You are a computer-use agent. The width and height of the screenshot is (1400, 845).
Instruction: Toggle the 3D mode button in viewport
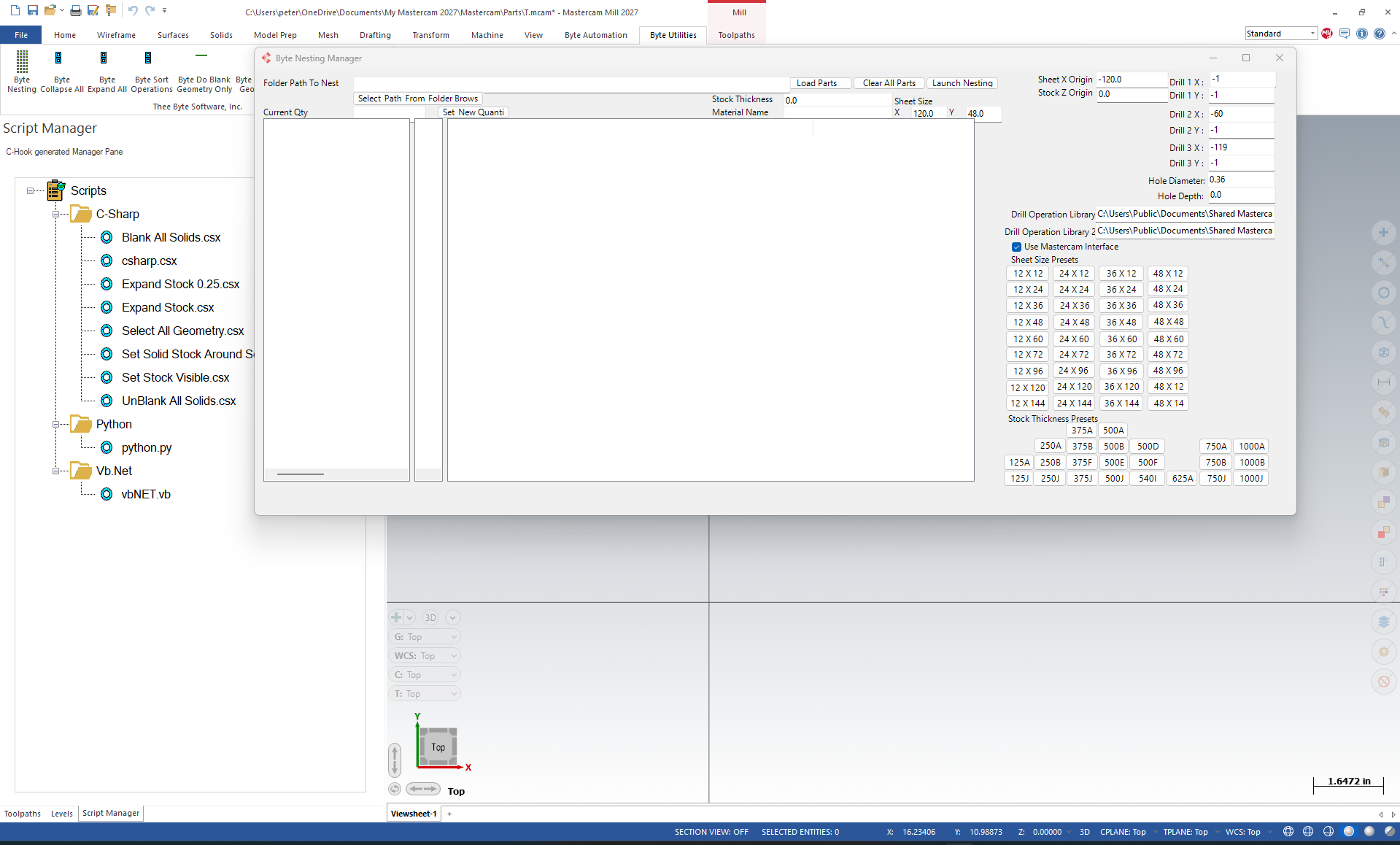(x=430, y=617)
